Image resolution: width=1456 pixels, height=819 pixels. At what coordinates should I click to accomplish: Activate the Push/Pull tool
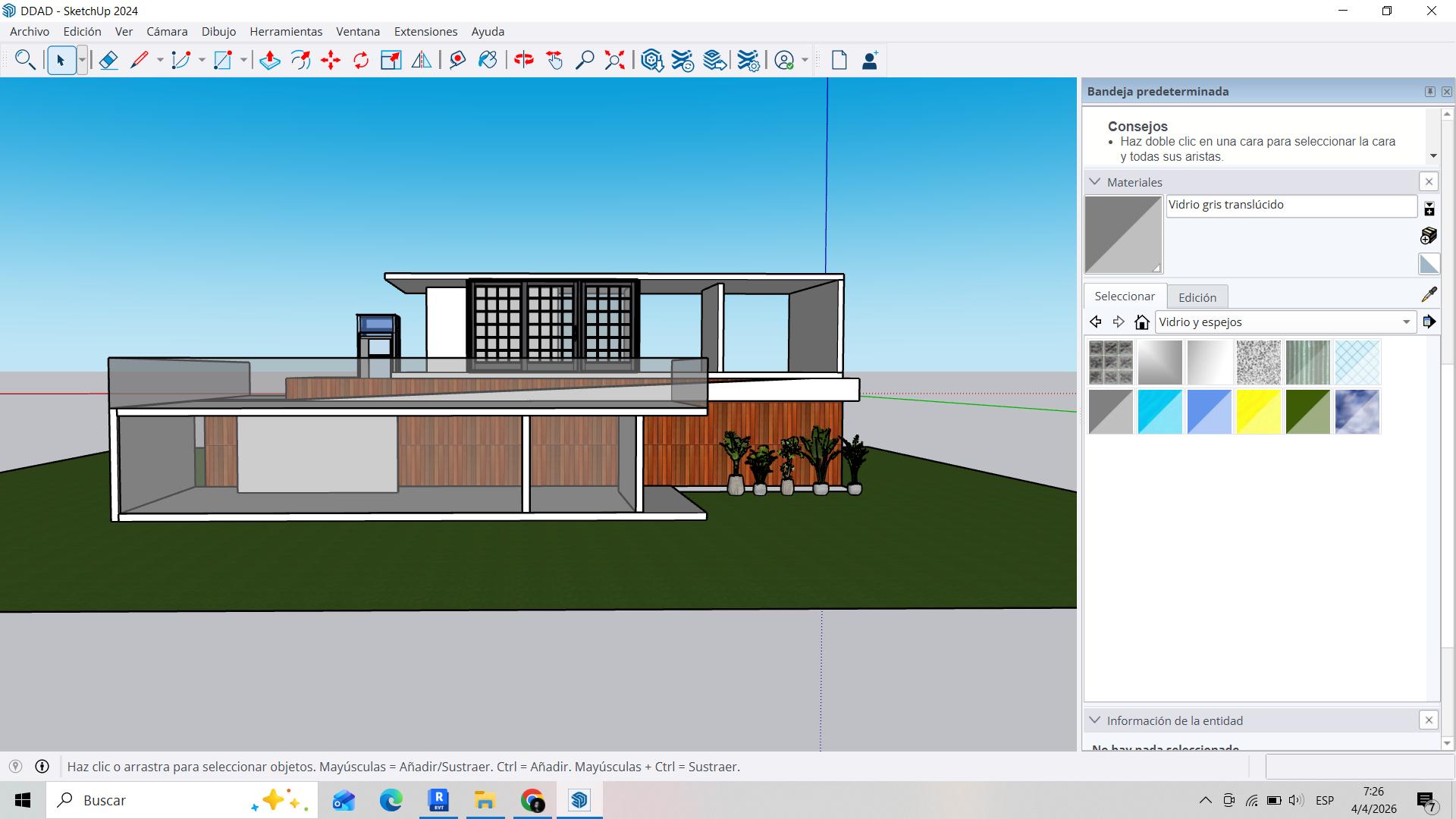tap(270, 60)
